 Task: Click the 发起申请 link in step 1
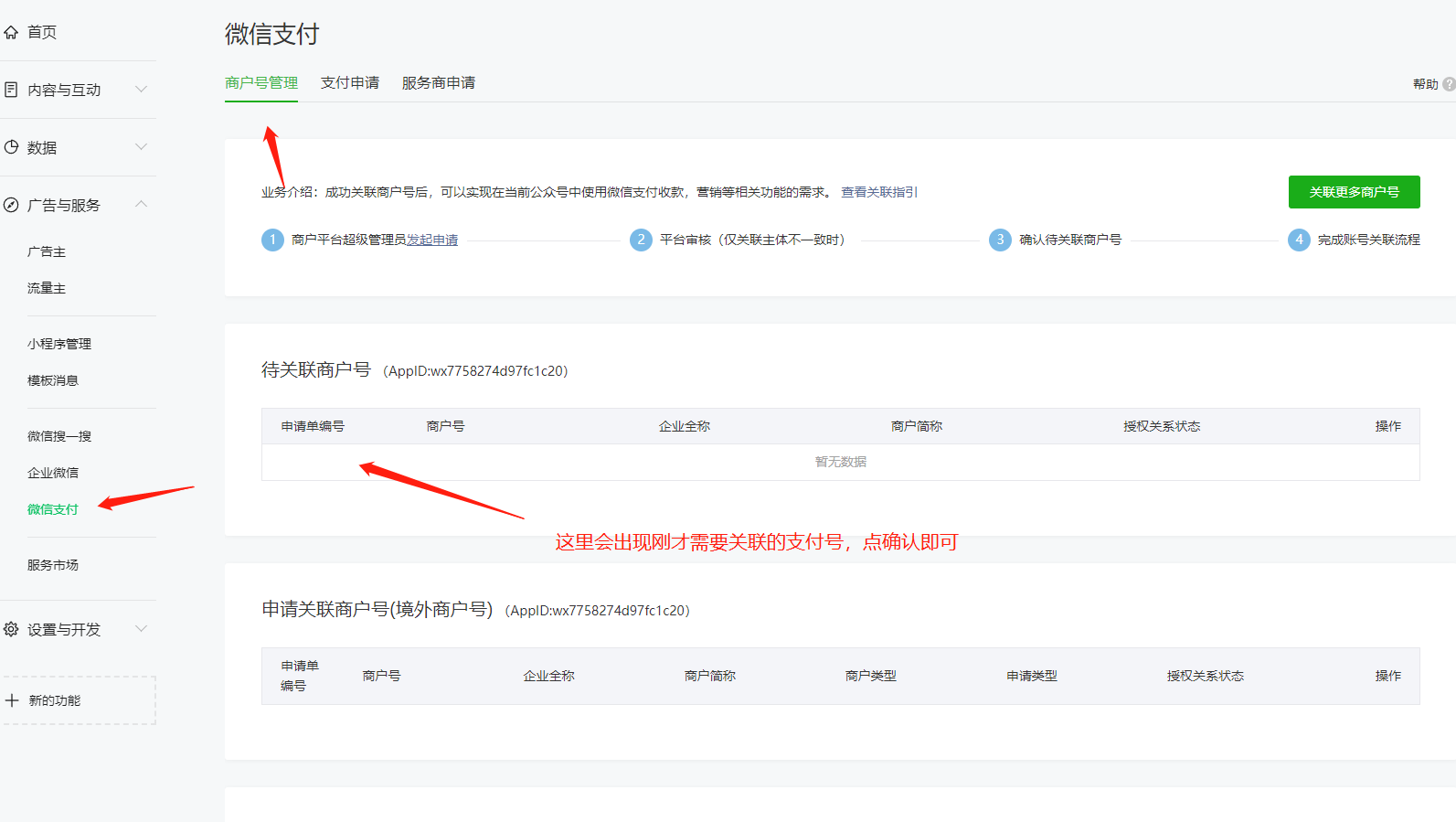point(432,240)
